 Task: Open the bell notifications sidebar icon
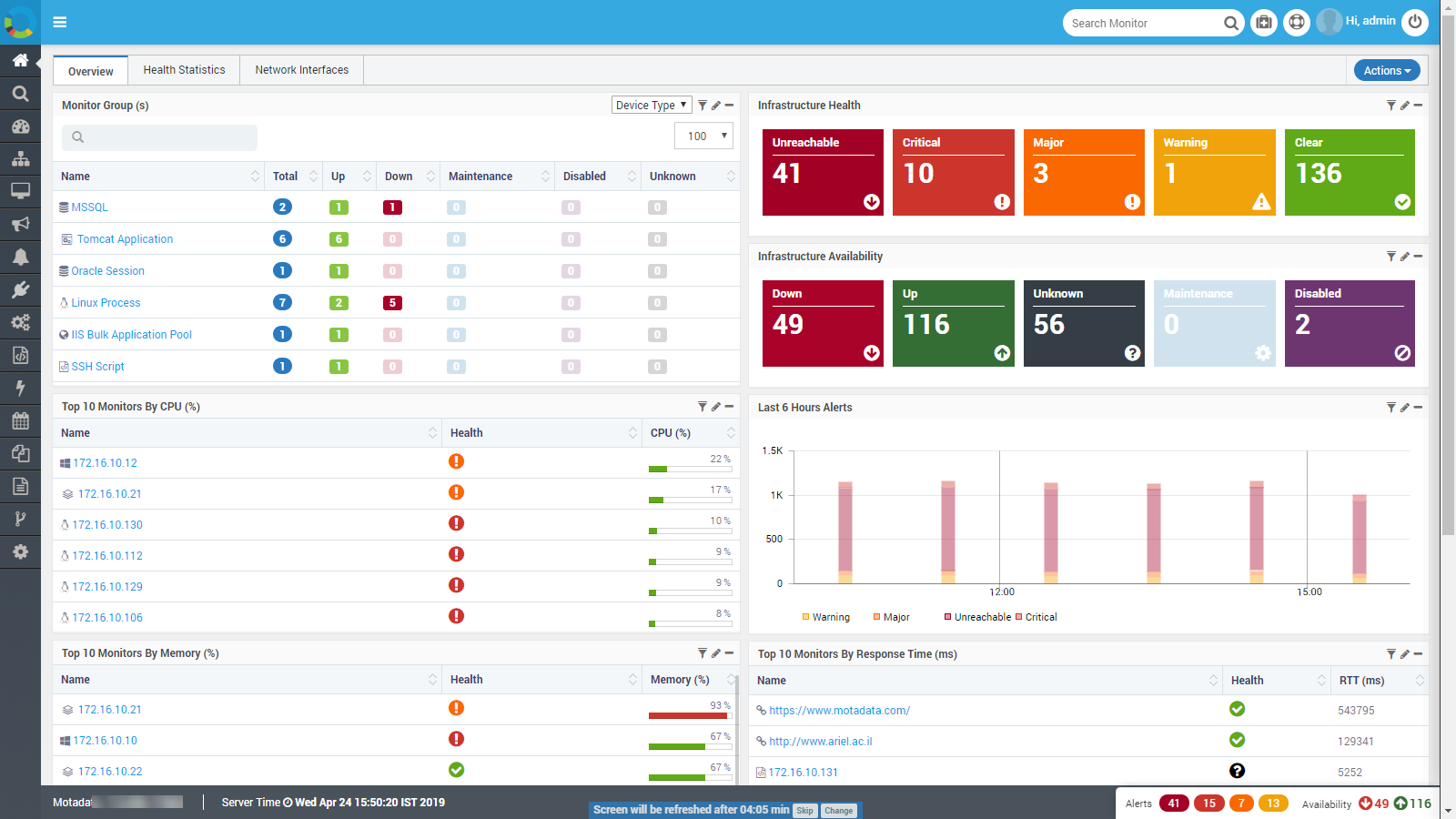(20, 257)
